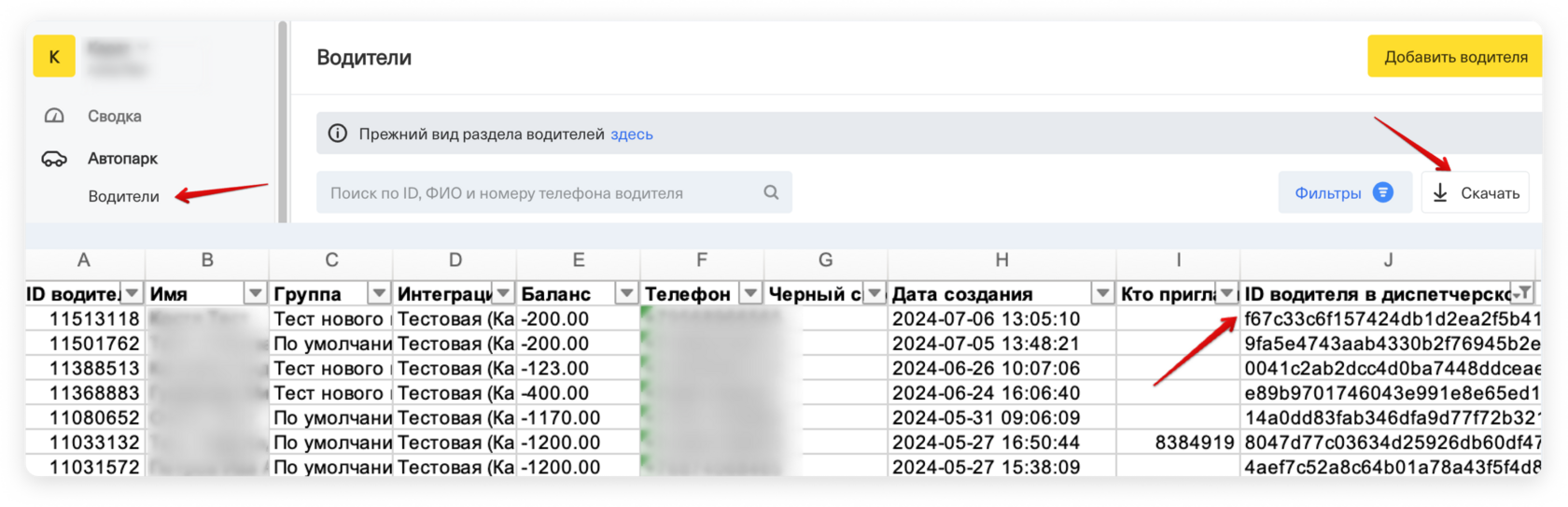1568x507 pixels.
Task: Click the info icon in notice banner
Action: [338, 134]
